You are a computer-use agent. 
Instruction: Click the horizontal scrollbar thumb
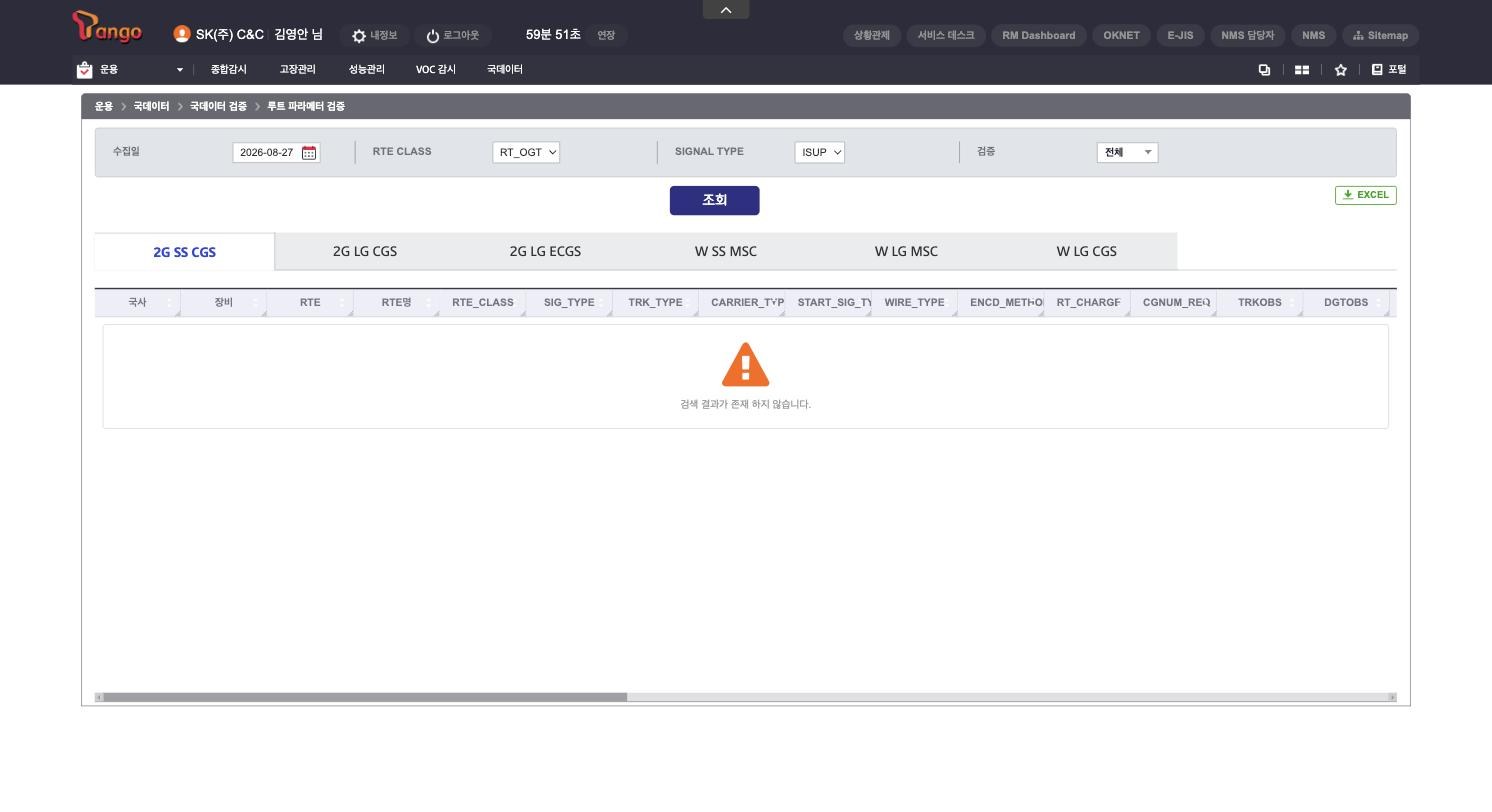tap(365, 697)
